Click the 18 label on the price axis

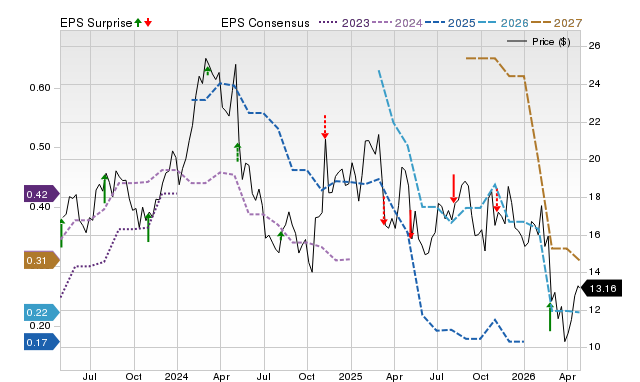tap(595, 197)
